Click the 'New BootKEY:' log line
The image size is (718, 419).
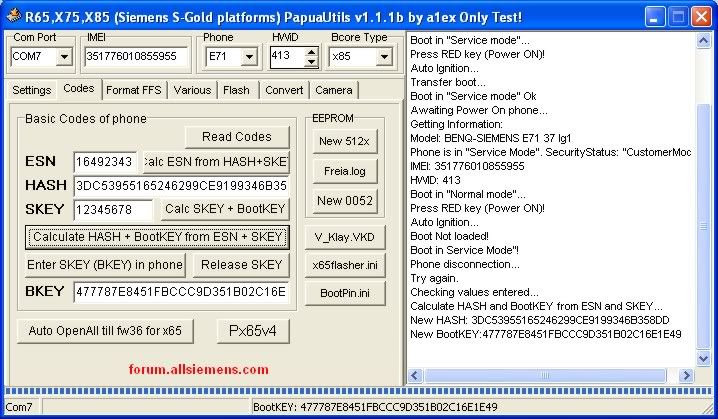(546, 334)
